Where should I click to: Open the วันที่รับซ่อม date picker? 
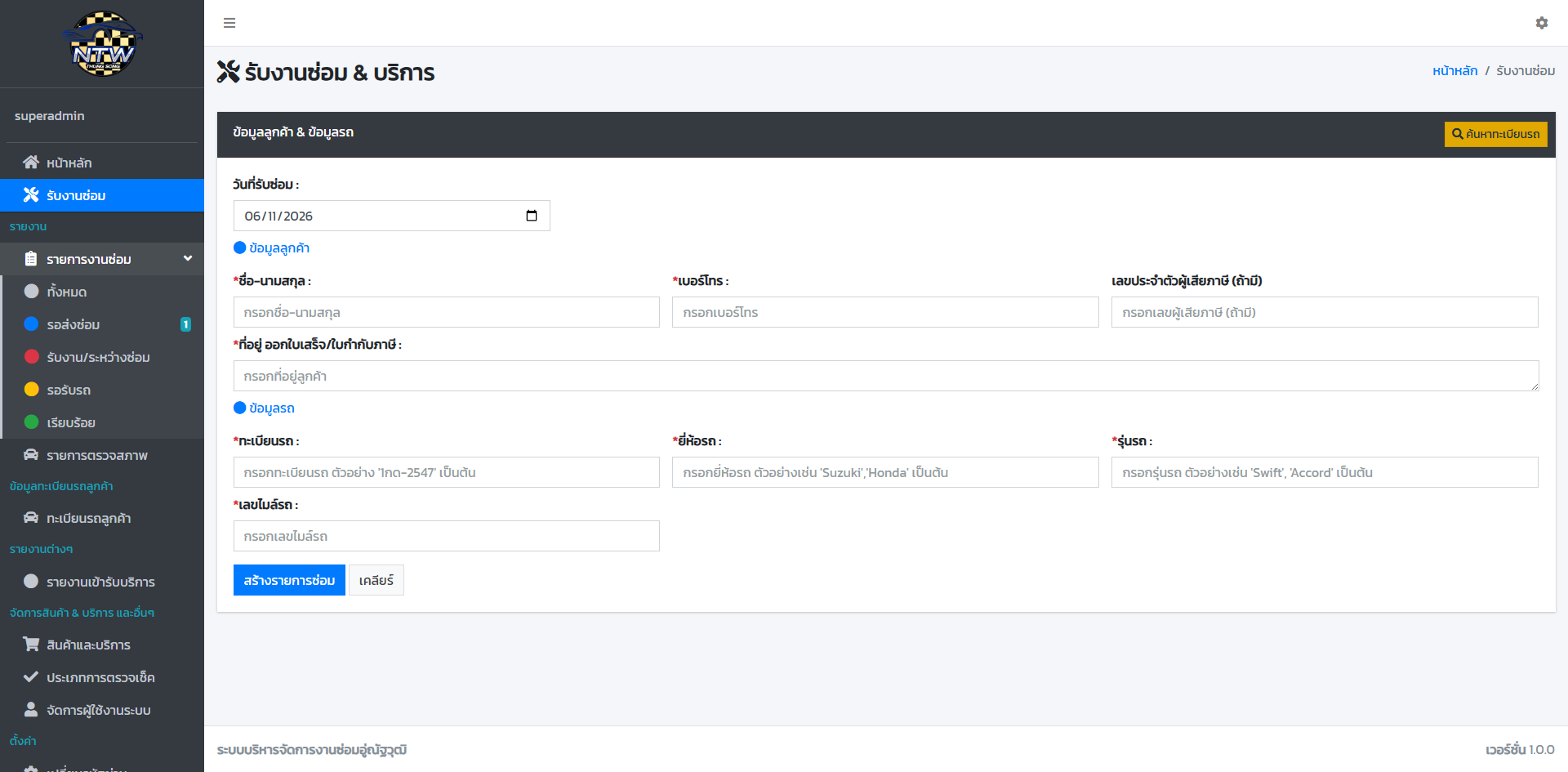[x=391, y=216]
